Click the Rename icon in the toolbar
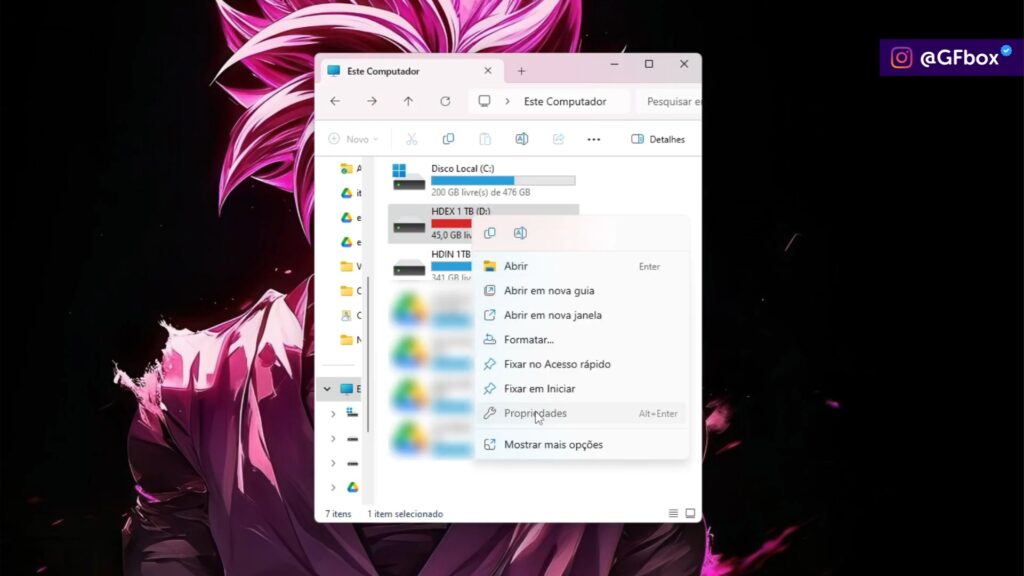1024x576 pixels. click(521, 139)
